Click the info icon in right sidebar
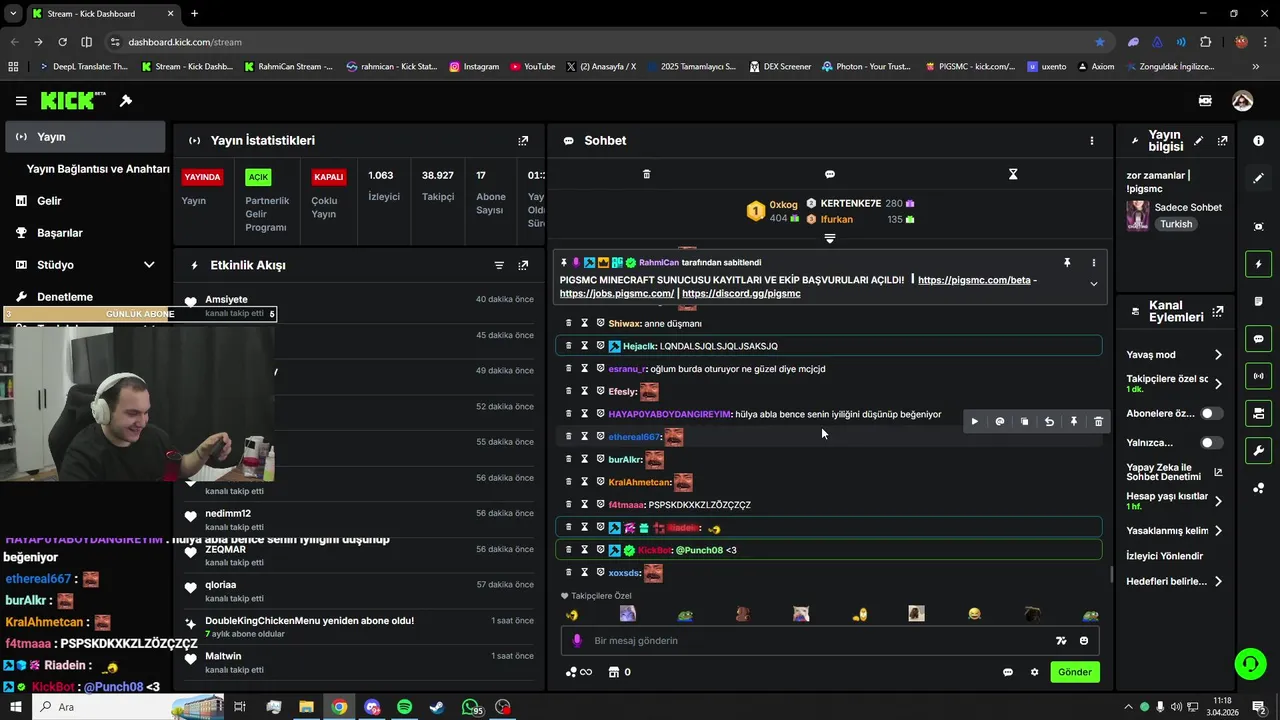 tap(1258, 141)
